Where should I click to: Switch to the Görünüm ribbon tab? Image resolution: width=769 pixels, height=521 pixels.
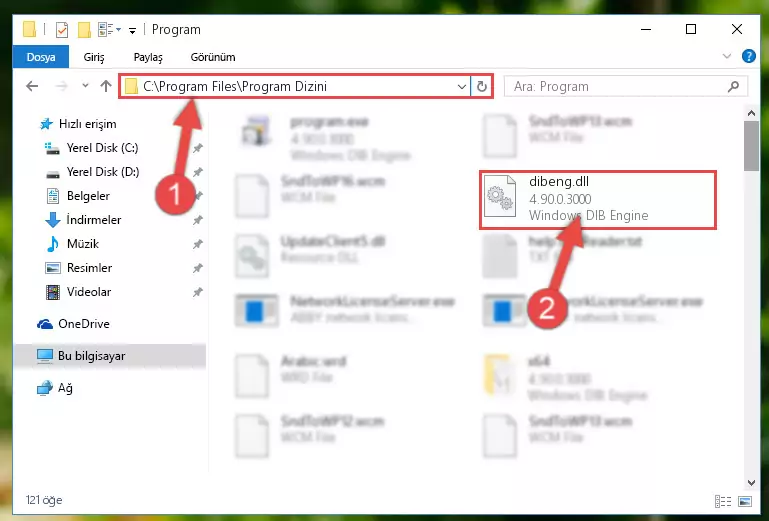[213, 57]
